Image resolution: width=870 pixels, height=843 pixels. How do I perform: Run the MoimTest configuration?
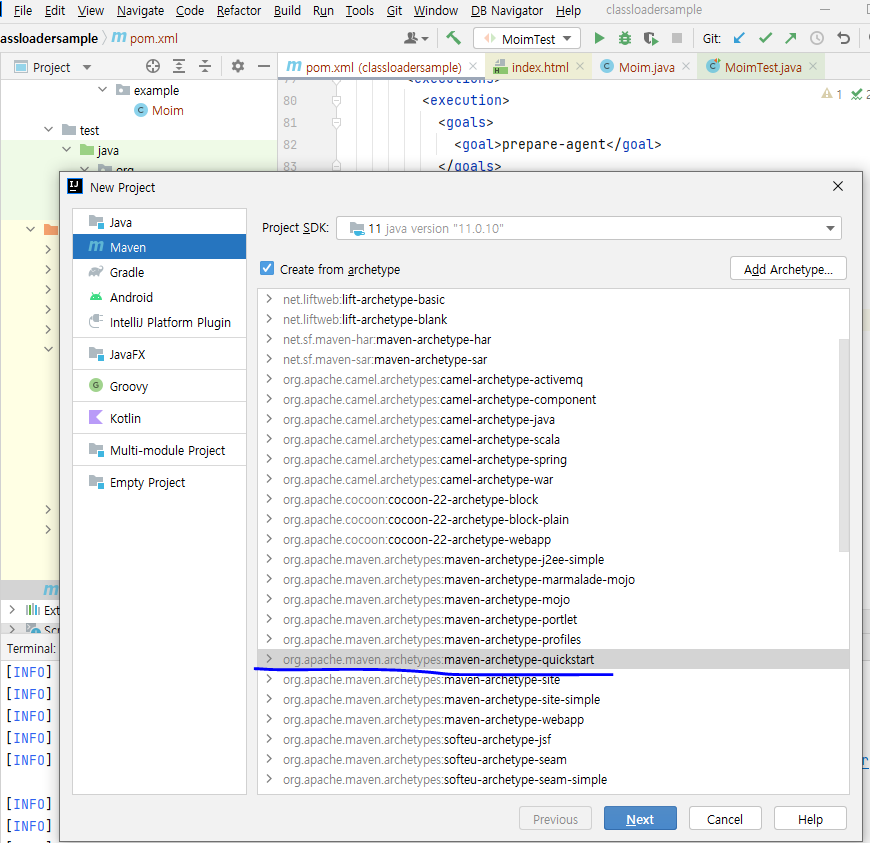pyautogui.click(x=599, y=38)
